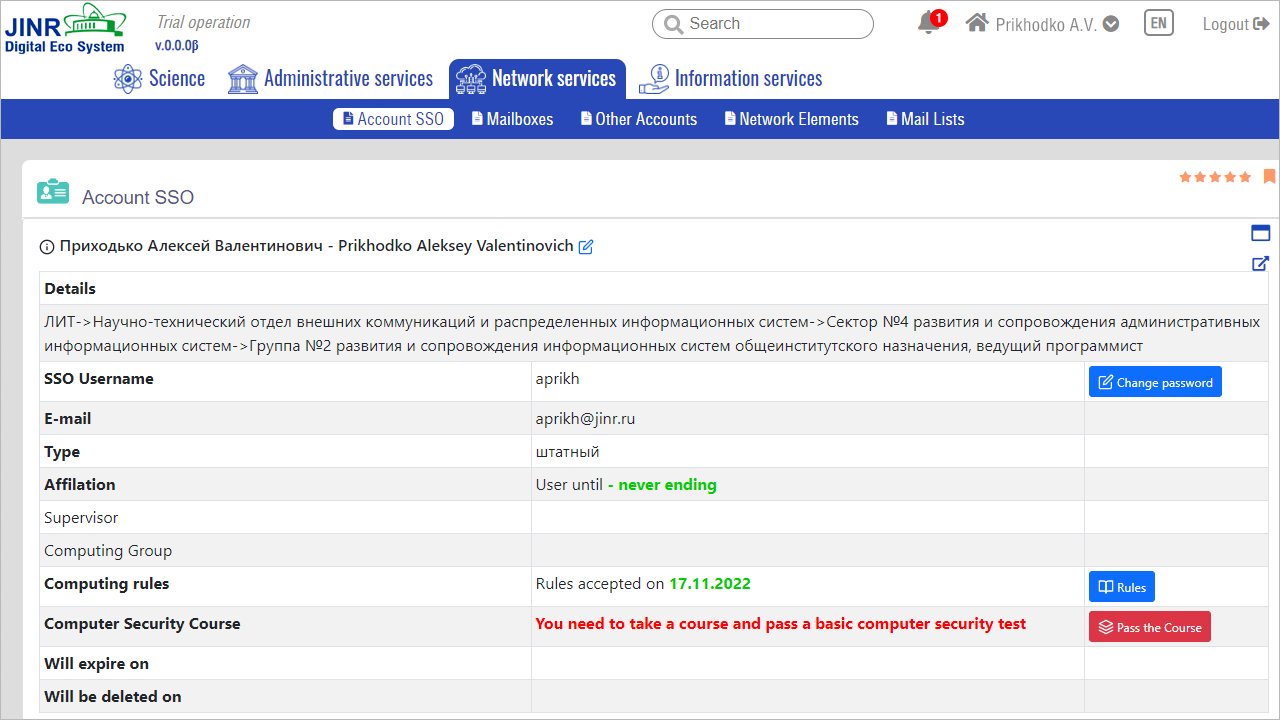Click the edit pencil icon next to the name
1280x720 pixels.
586,247
